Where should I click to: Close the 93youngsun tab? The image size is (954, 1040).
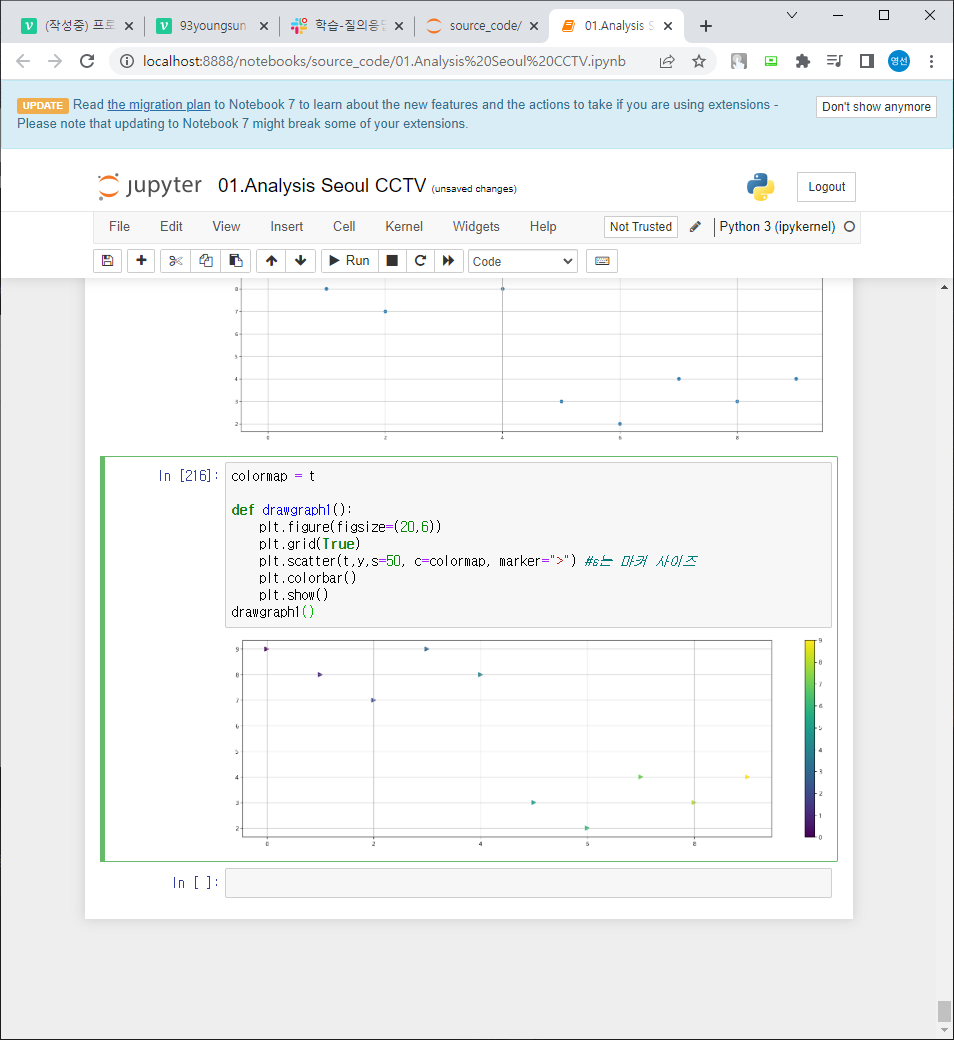(264, 26)
